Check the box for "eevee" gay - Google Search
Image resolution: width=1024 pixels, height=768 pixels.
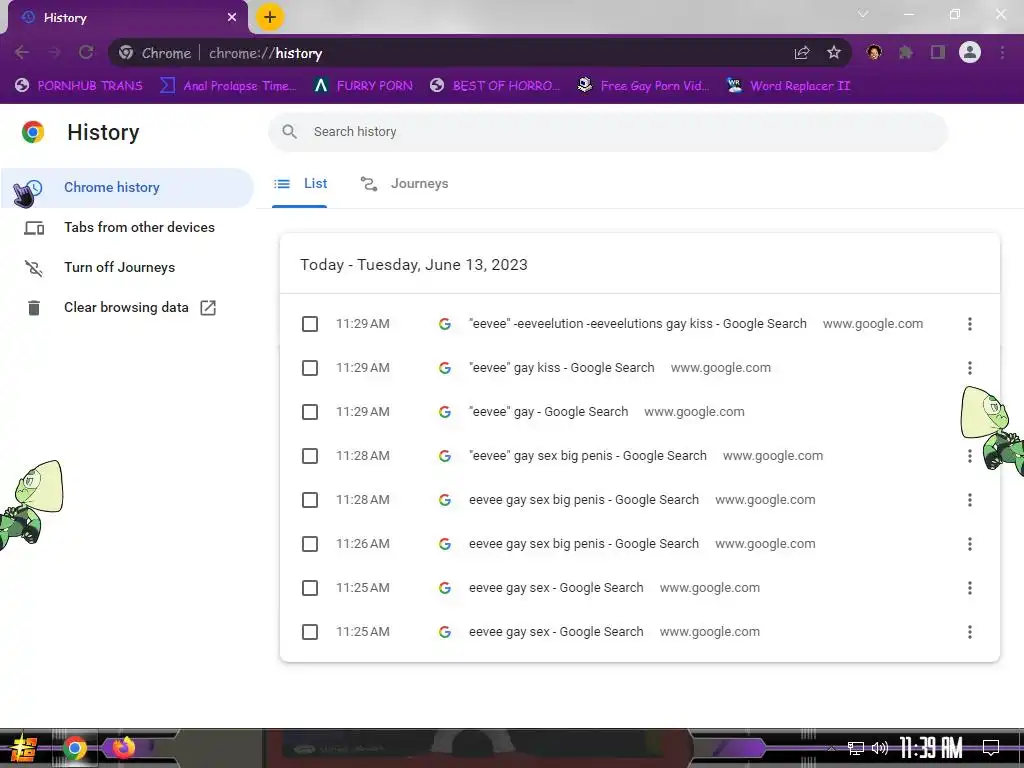click(310, 412)
